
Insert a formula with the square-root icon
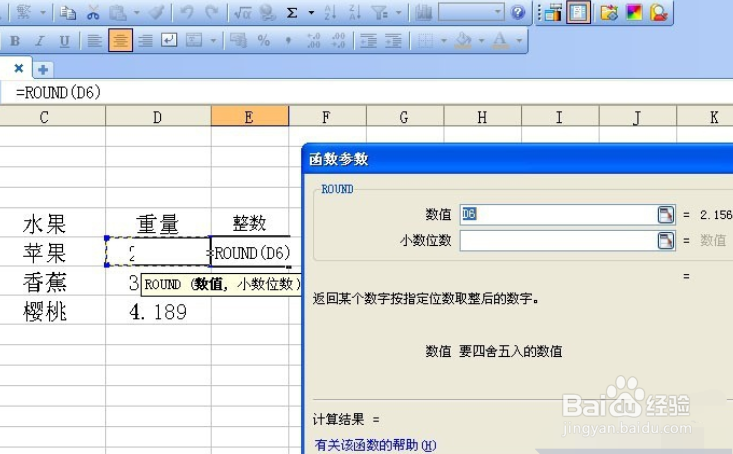pyautogui.click(x=243, y=13)
